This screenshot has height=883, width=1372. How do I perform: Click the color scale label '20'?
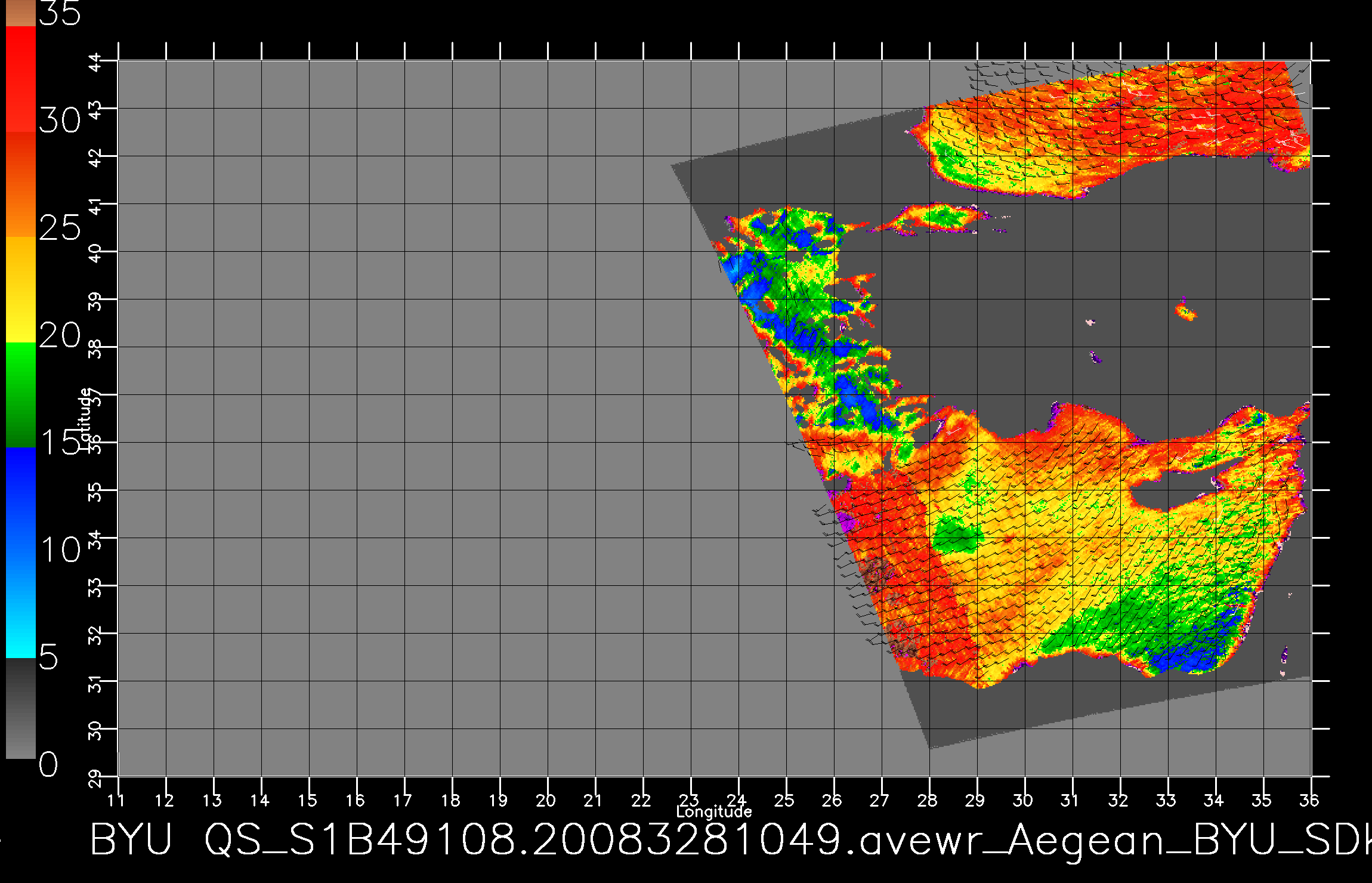(x=60, y=335)
